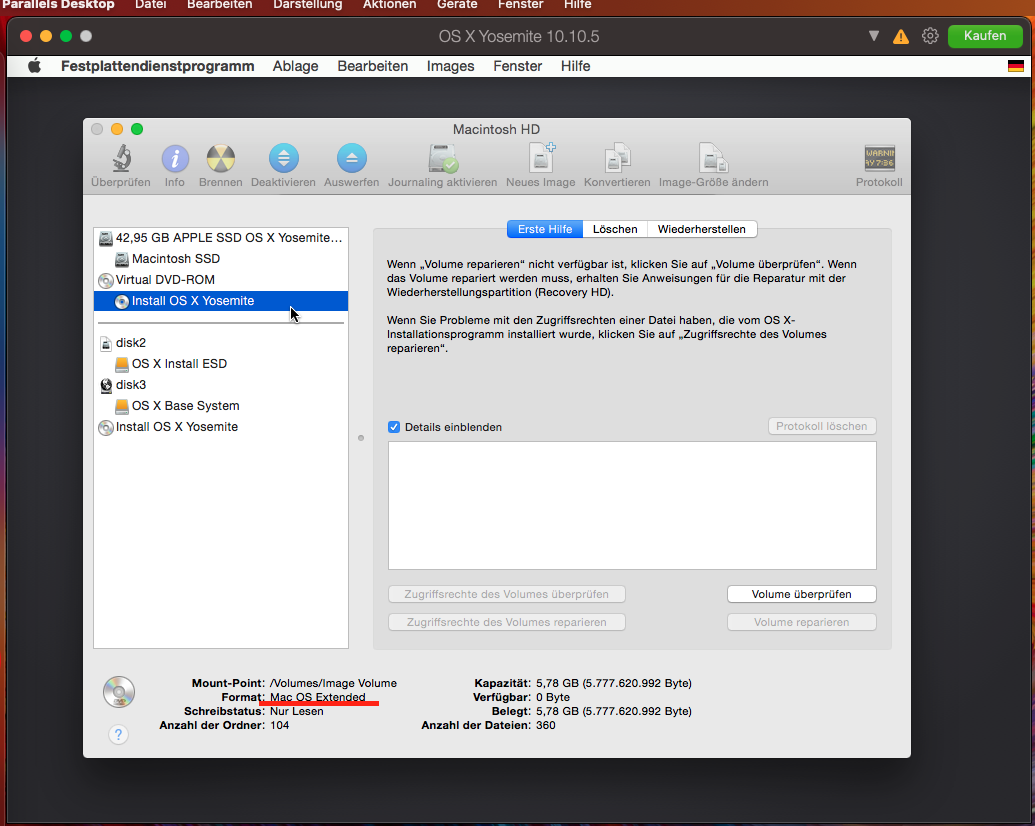
Task: Click the help question mark button
Action: pos(118,734)
